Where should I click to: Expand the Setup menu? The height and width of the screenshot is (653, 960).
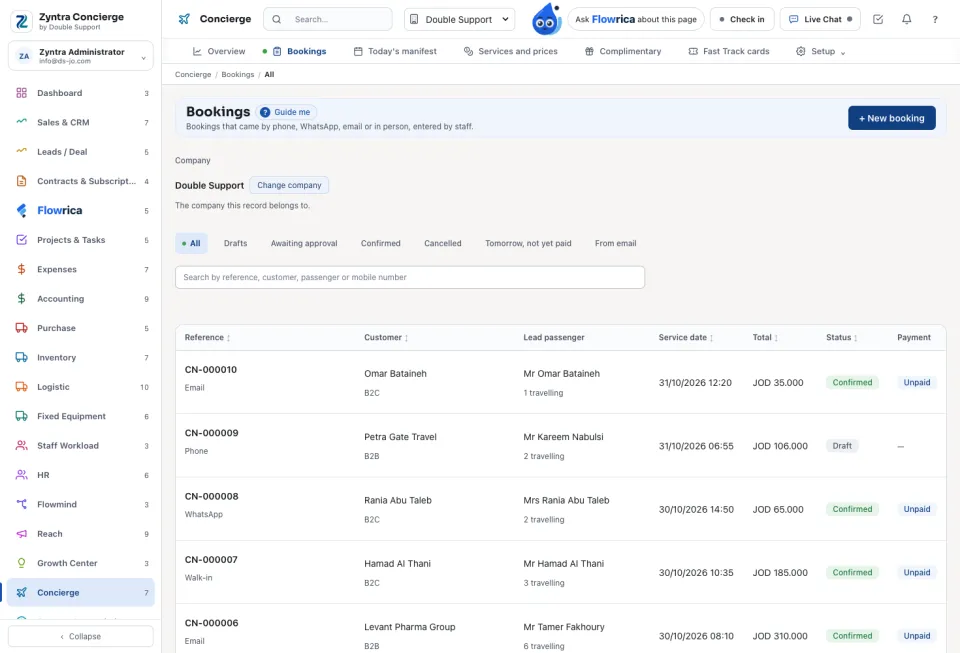pyautogui.click(x=820, y=51)
